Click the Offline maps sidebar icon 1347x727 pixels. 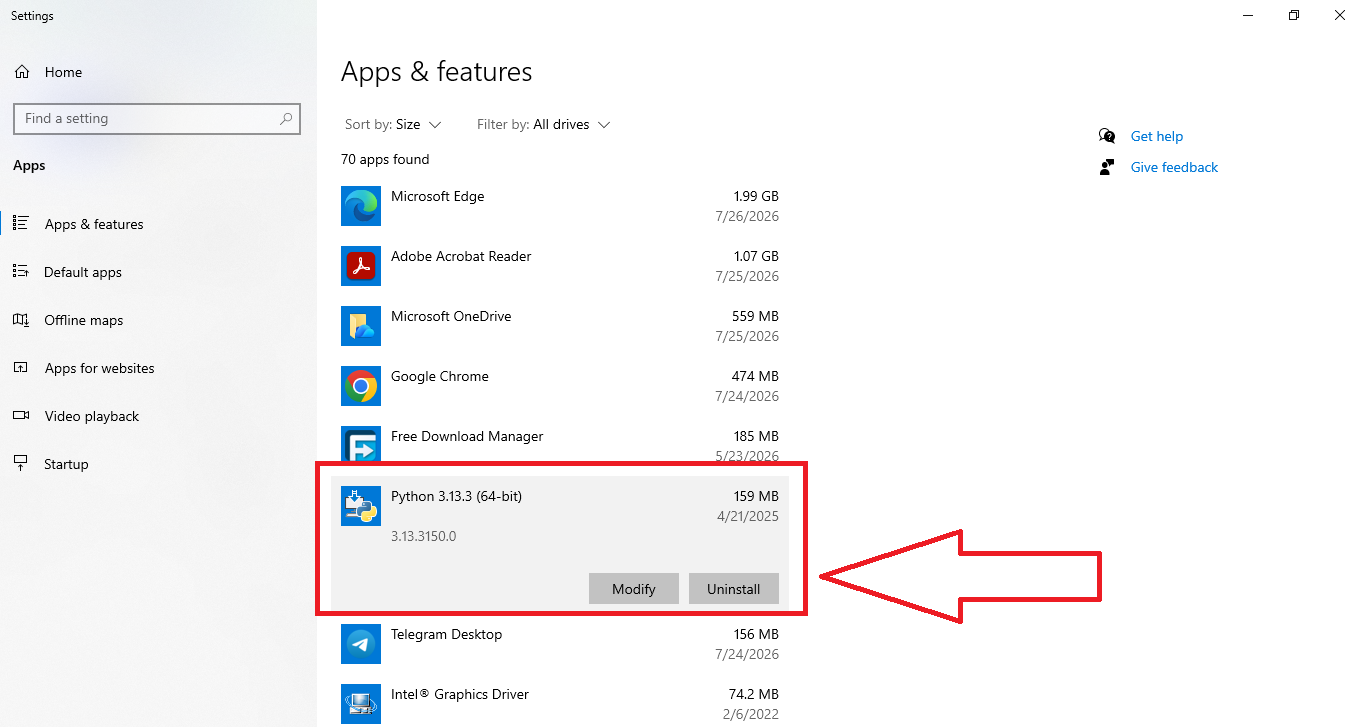(20, 320)
